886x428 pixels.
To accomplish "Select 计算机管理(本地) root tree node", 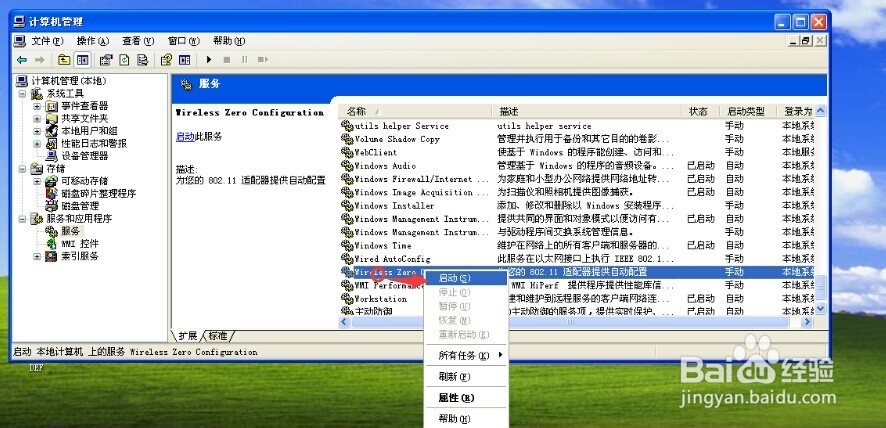I will point(69,81).
